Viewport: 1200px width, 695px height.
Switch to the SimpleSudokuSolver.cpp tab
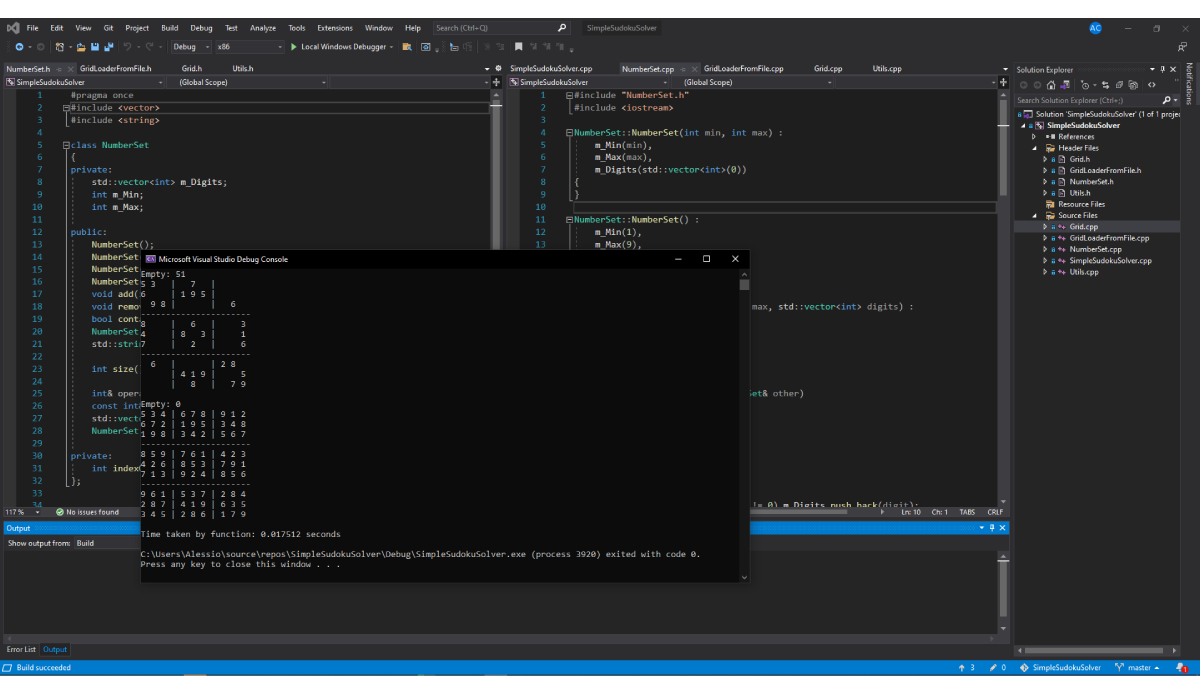[x=551, y=69]
